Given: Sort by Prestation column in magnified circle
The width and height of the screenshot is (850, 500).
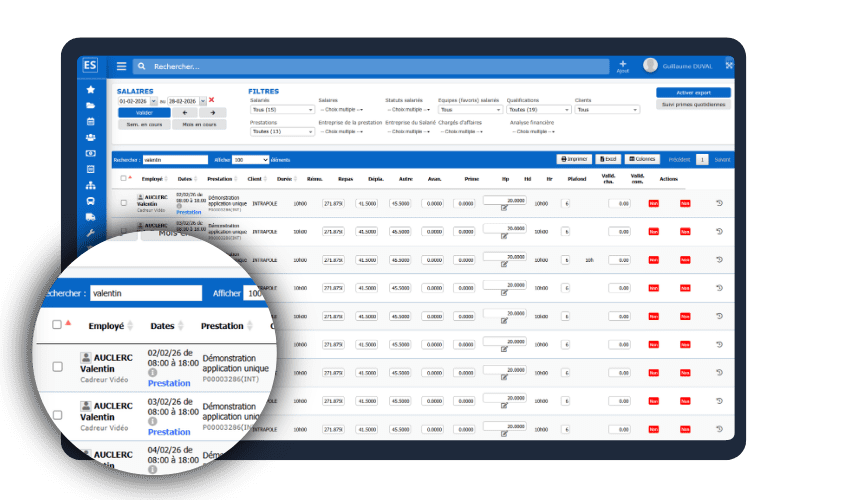Looking at the screenshot, I should (227, 326).
